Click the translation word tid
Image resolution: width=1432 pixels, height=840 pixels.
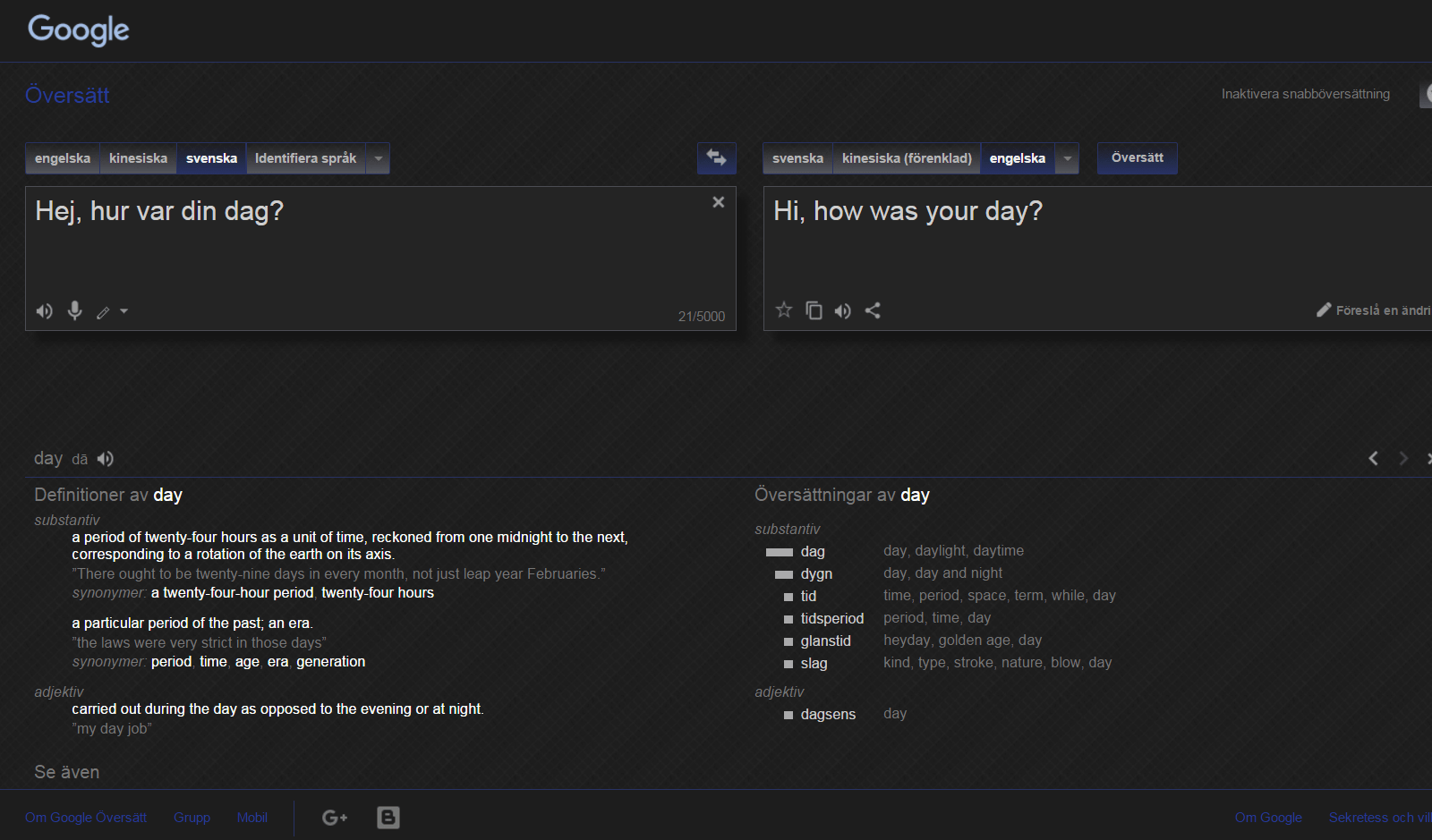pos(808,597)
